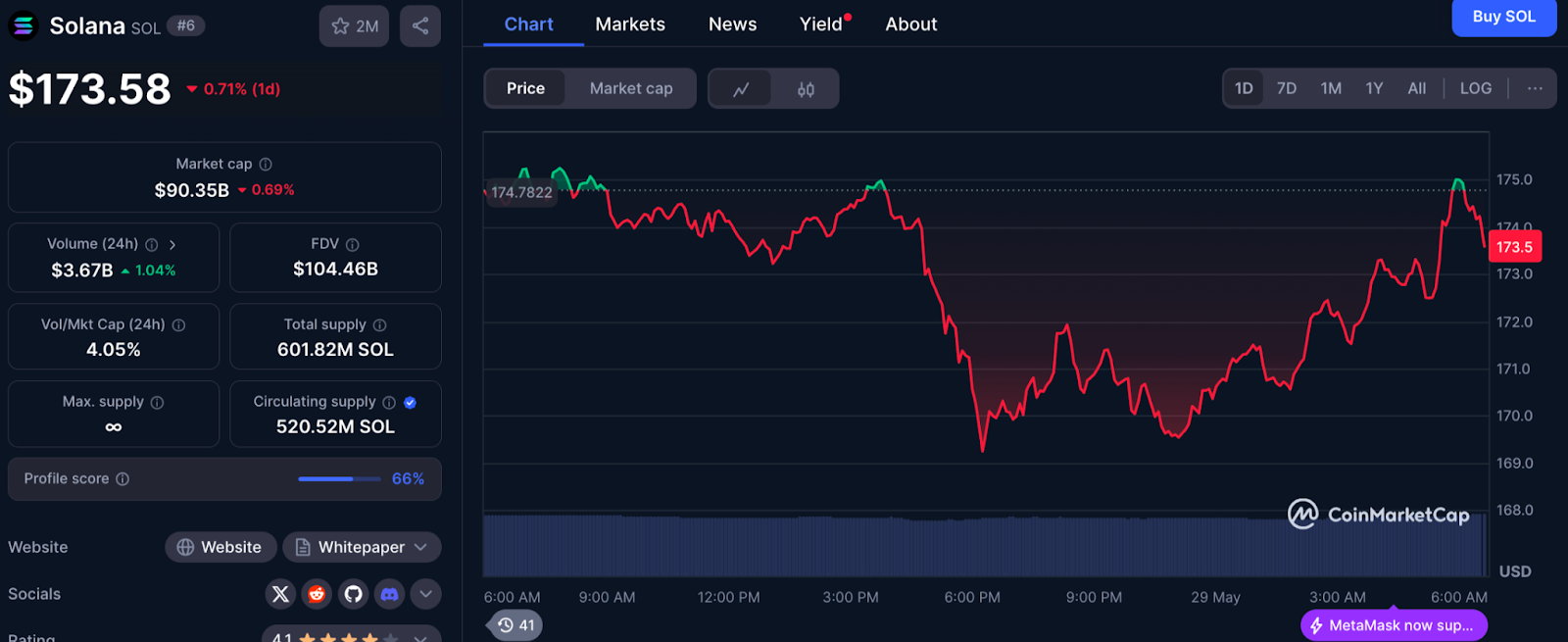Screen dimensions: 1568x642
Task: Expand more social links chevron
Action: coord(425,594)
